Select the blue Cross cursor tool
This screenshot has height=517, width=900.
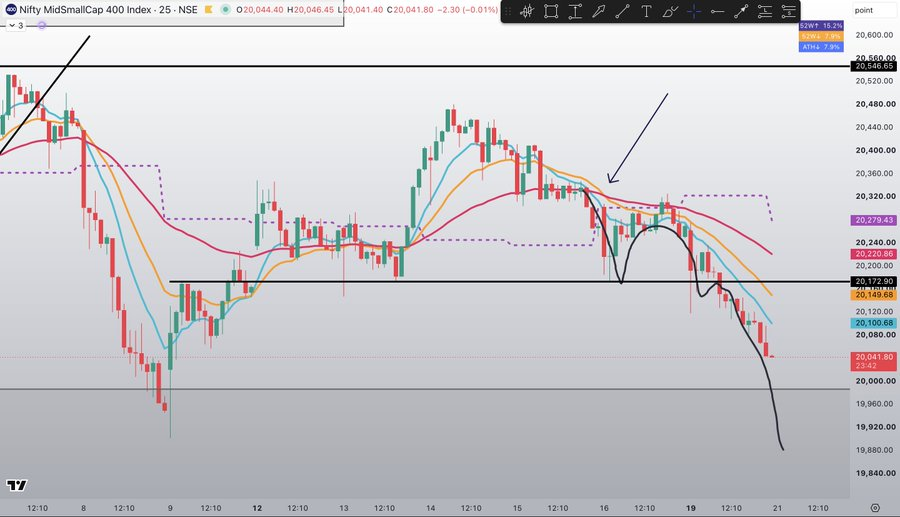(x=694, y=11)
